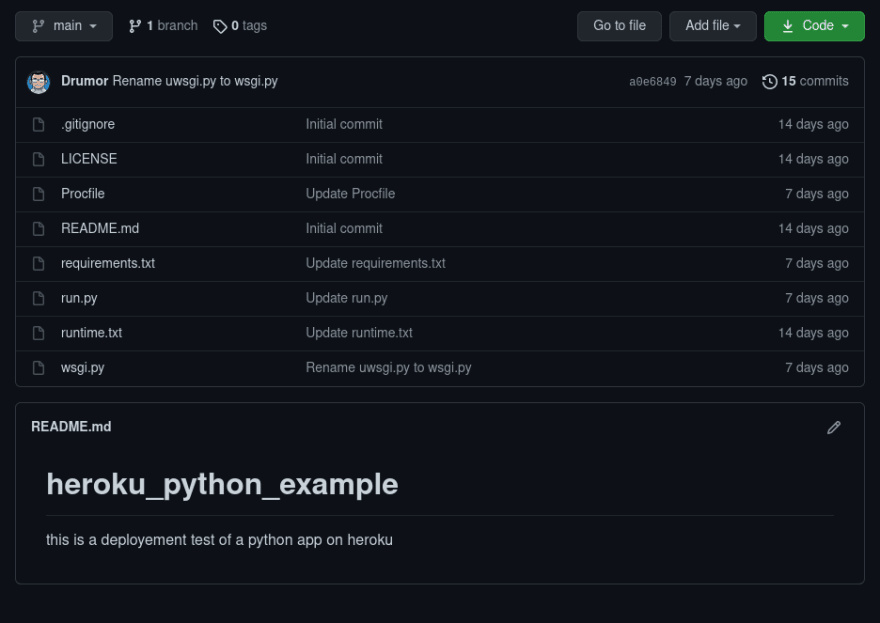Click the heroku_python_example heading
The image size is (880, 623).
(x=222, y=485)
